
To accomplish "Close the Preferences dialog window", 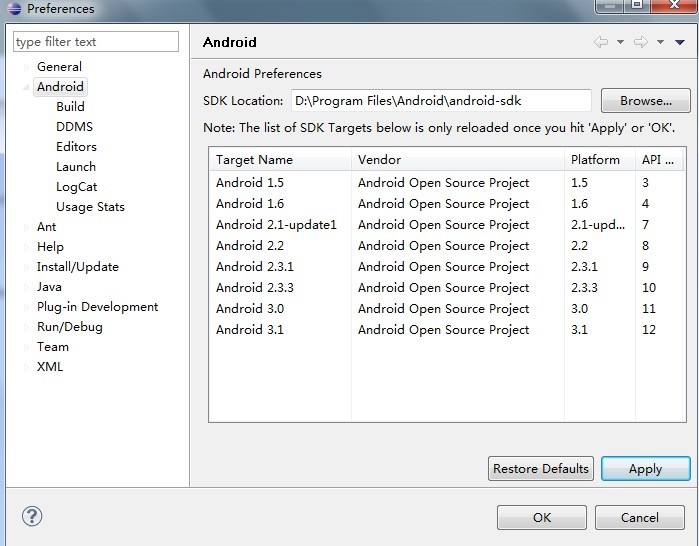I will point(674,5).
